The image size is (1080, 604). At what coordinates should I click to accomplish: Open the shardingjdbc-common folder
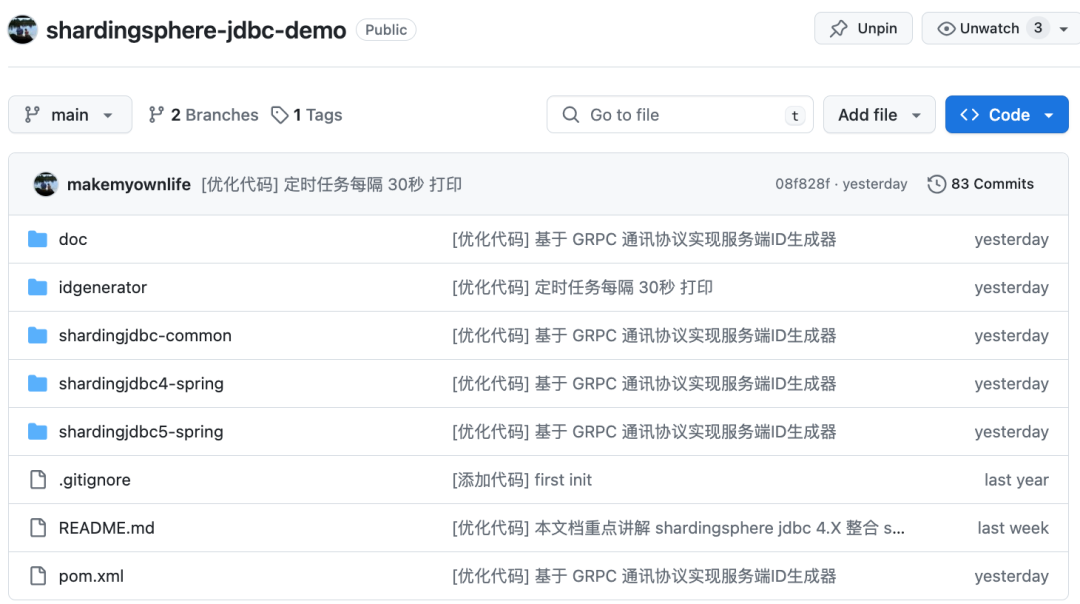145,336
